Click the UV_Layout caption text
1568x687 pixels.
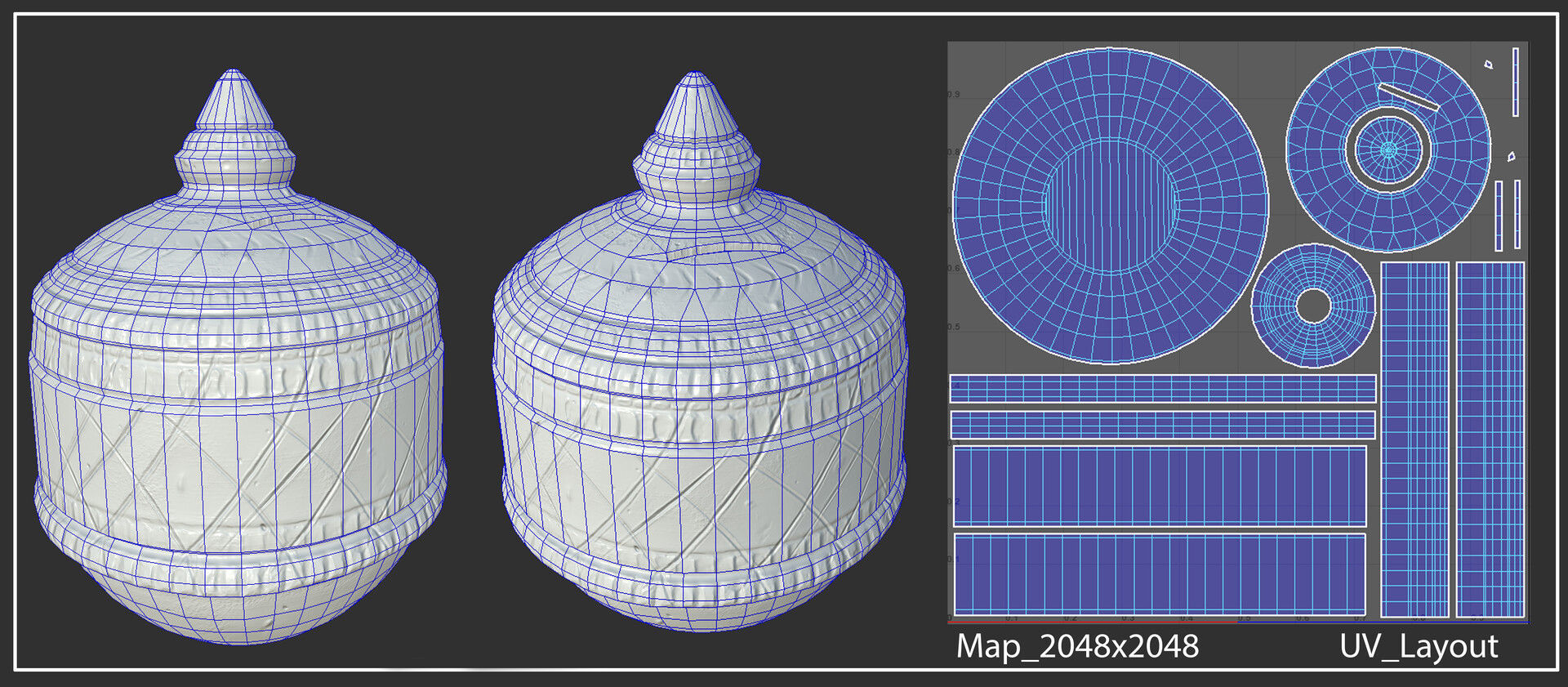[x=1419, y=647]
